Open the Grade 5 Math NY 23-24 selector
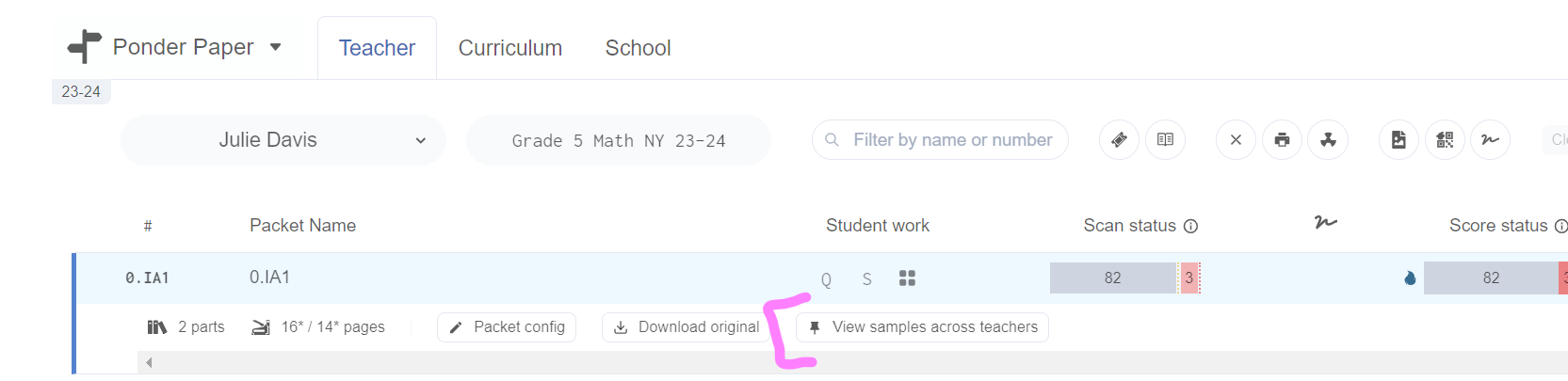 [619, 140]
